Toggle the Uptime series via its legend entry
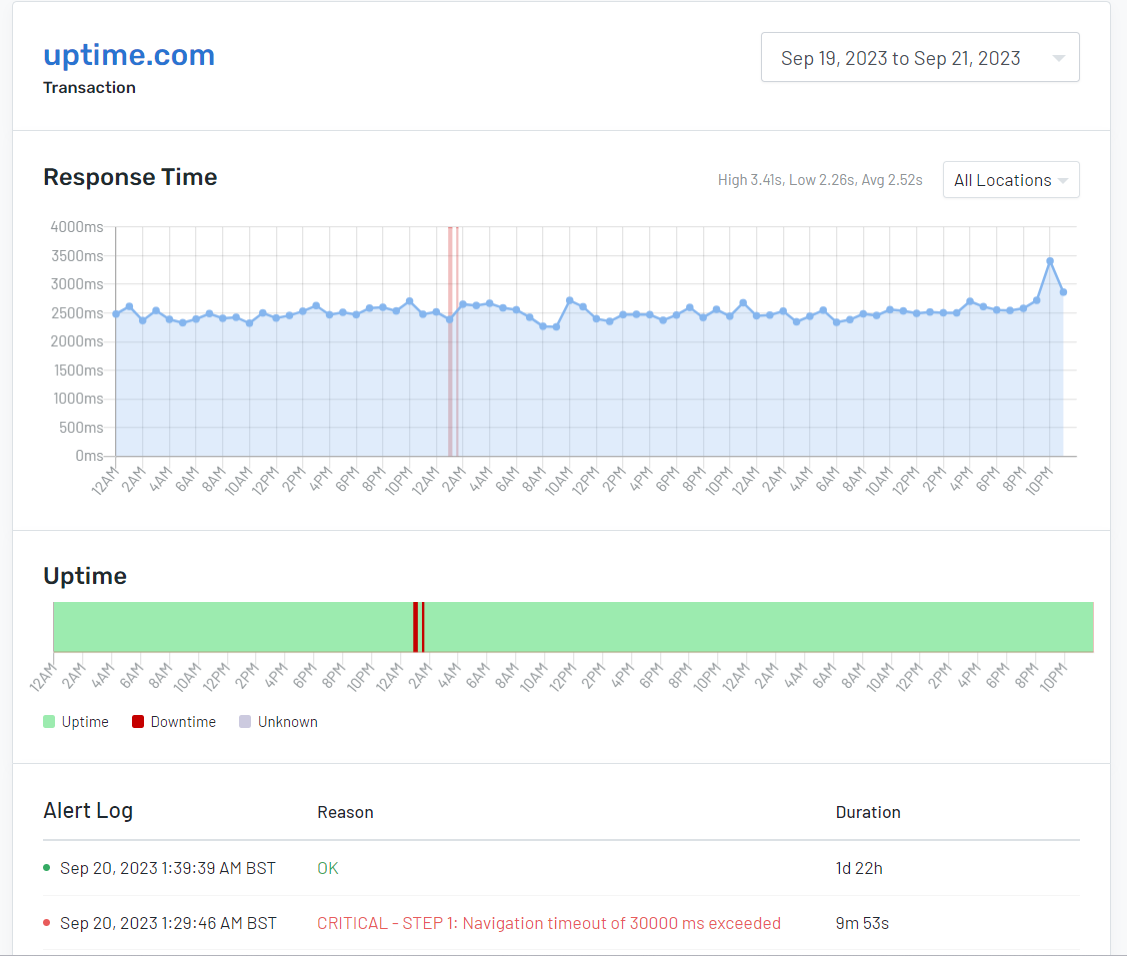1127x956 pixels. (75, 721)
